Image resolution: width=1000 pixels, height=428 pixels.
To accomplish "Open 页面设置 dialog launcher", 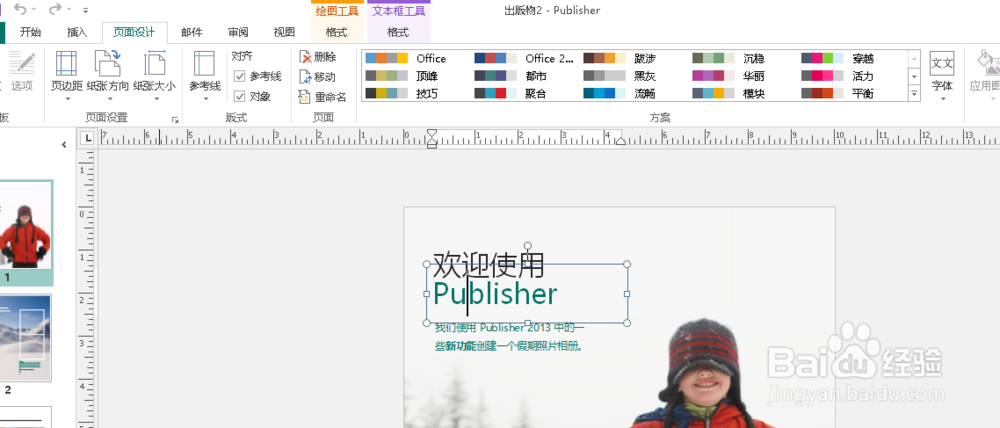I will [x=175, y=119].
